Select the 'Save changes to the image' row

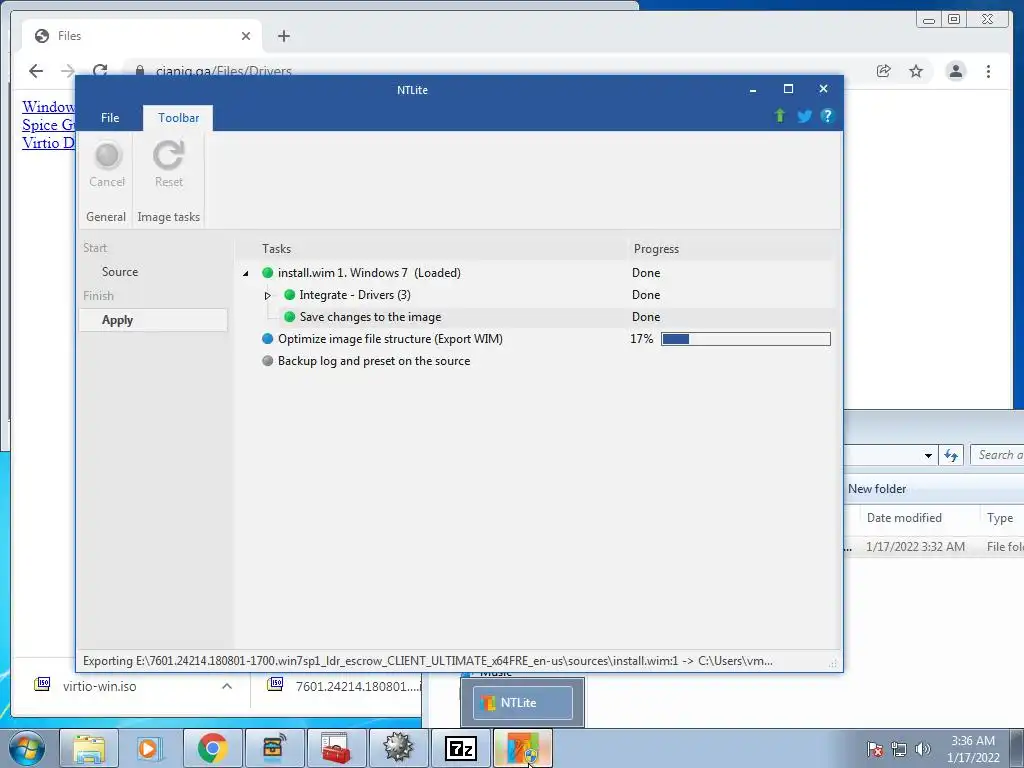536,317
